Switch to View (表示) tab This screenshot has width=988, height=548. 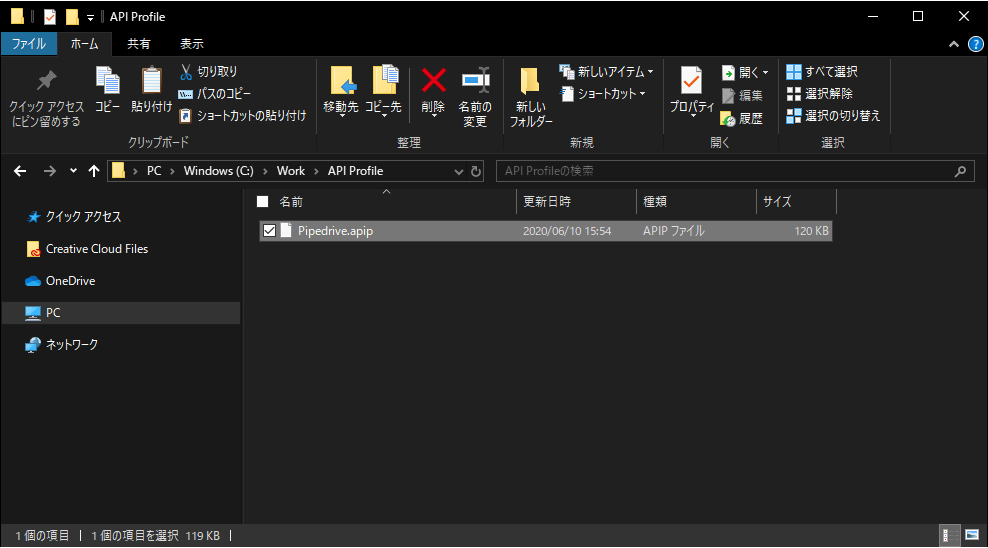[x=192, y=43]
